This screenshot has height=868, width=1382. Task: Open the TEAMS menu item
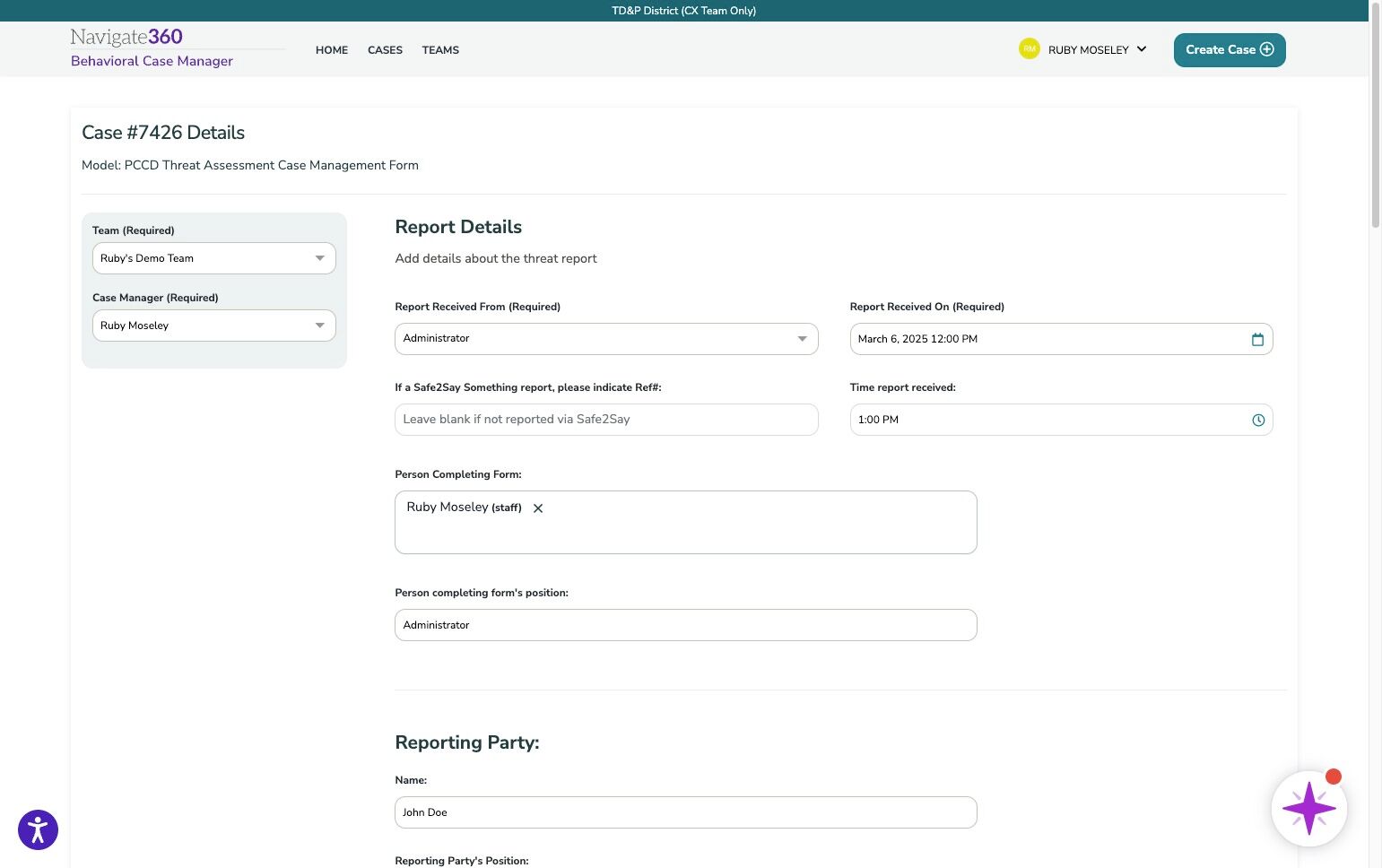440,50
